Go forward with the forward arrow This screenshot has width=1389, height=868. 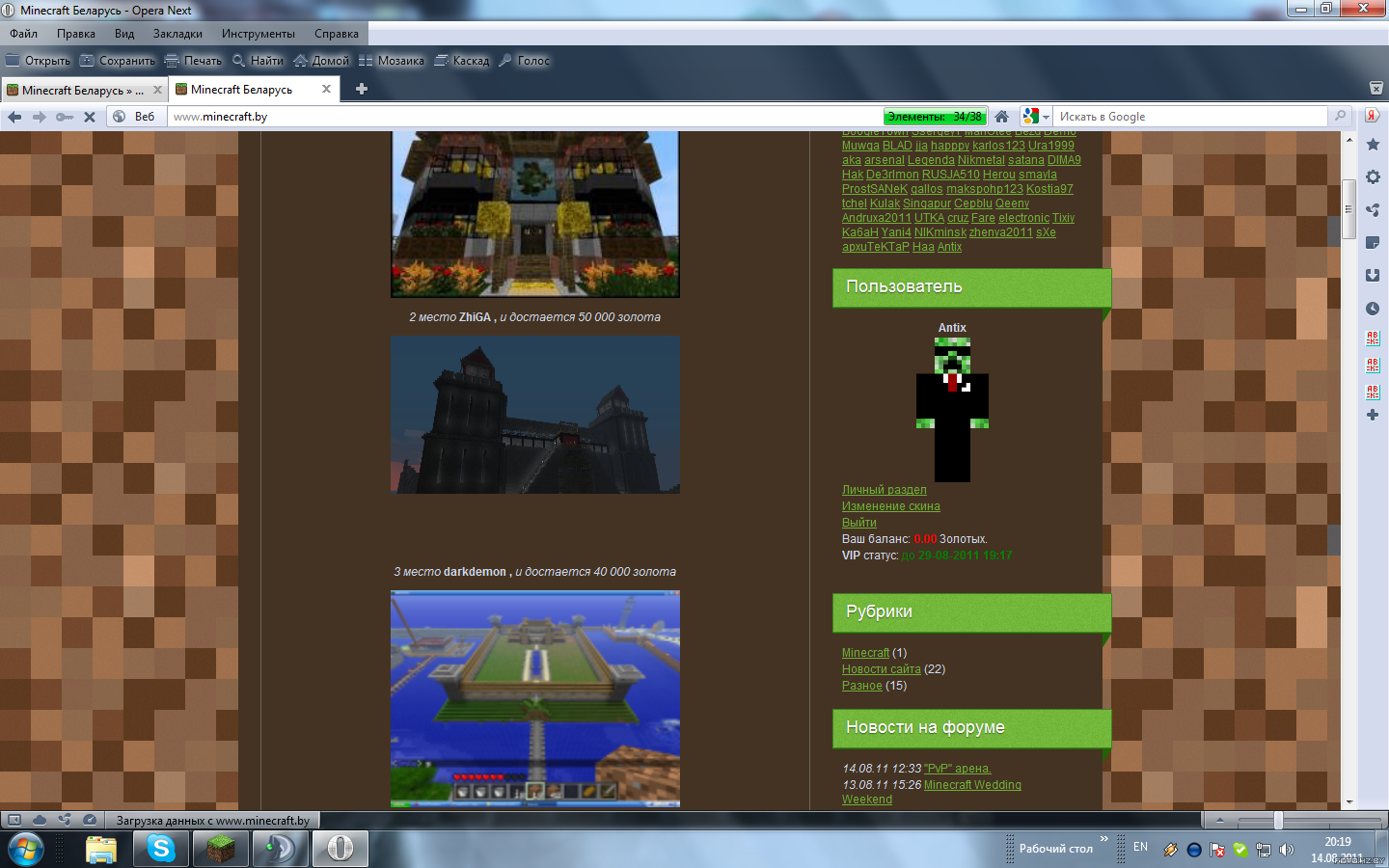[x=40, y=117]
